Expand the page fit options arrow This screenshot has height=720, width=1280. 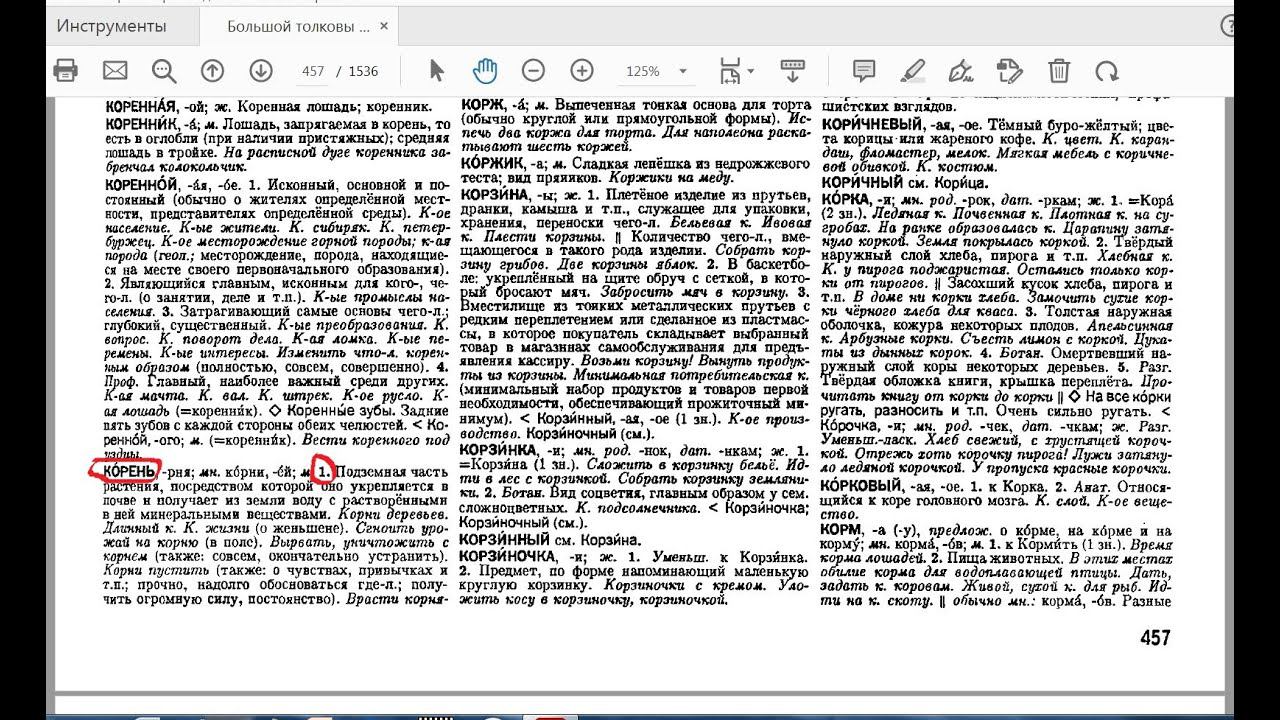click(752, 71)
